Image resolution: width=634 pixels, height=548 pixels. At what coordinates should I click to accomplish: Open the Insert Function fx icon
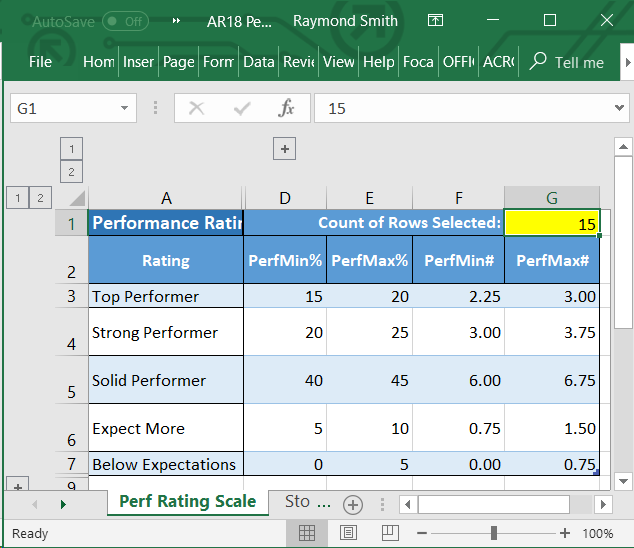pos(286,108)
